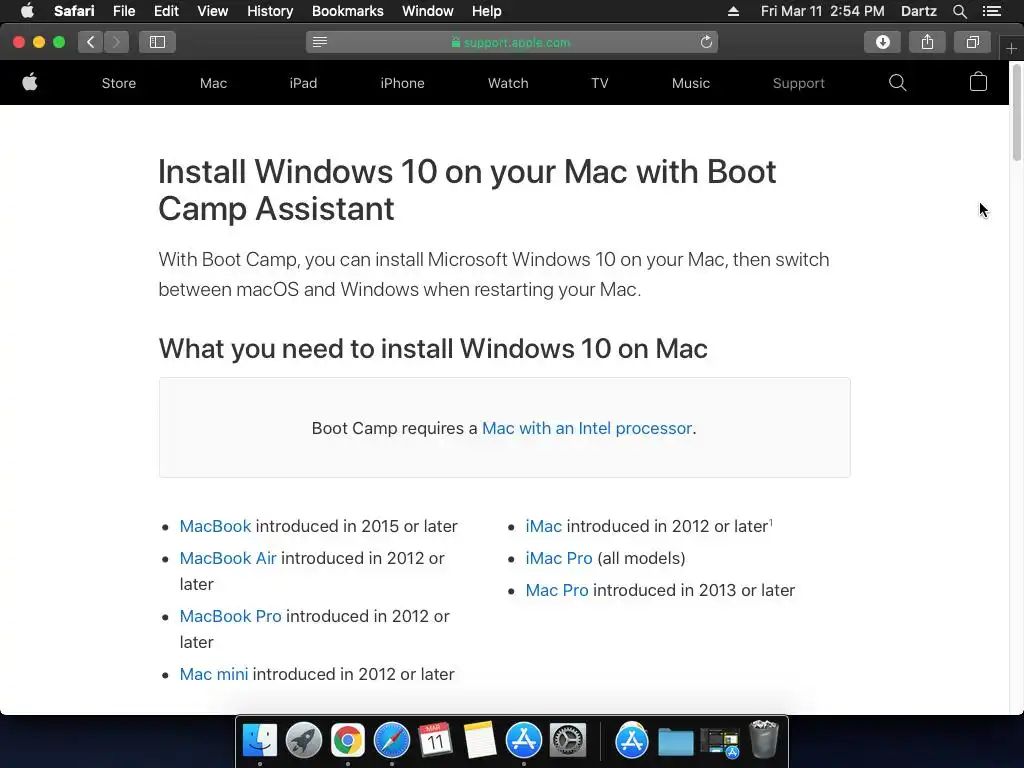This screenshot has height=768, width=1024.
Task: Go to iPad in Apple nav
Action: [x=303, y=83]
